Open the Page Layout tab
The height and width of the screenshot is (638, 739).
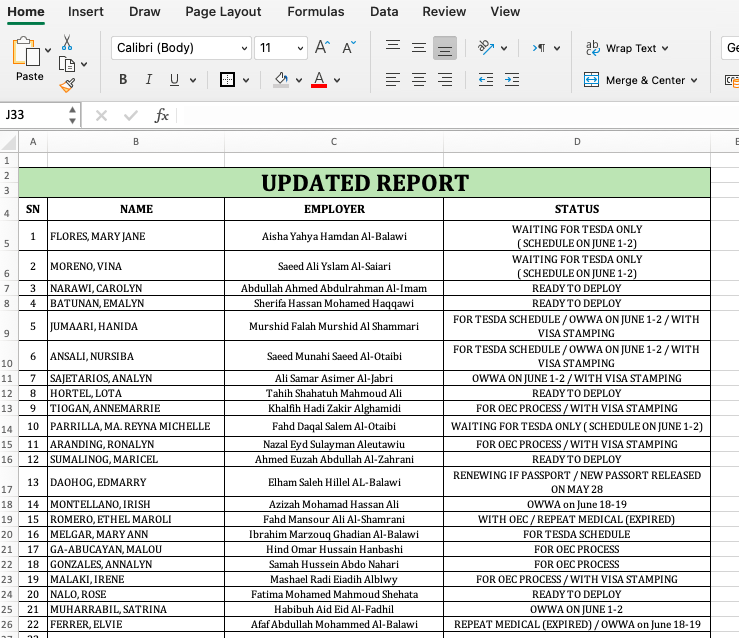point(223,12)
